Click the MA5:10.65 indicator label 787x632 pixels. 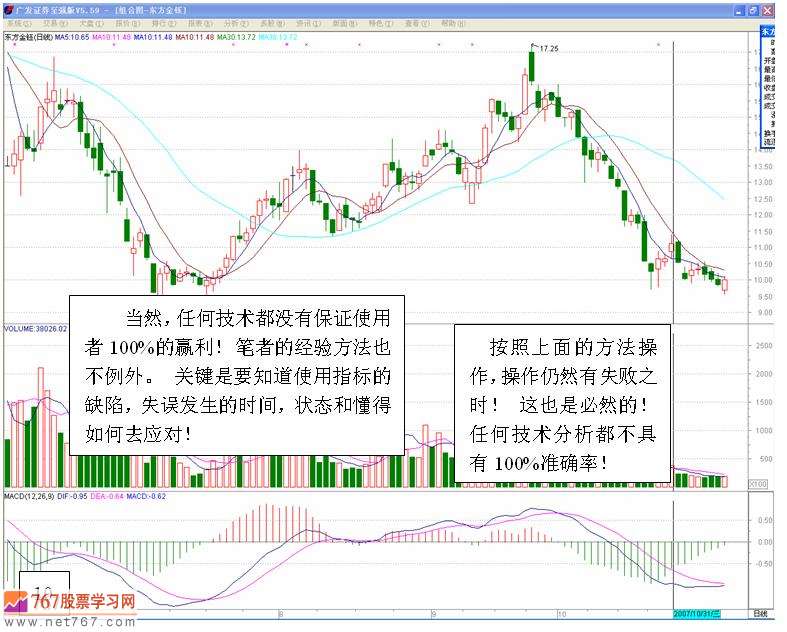[72, 37]
